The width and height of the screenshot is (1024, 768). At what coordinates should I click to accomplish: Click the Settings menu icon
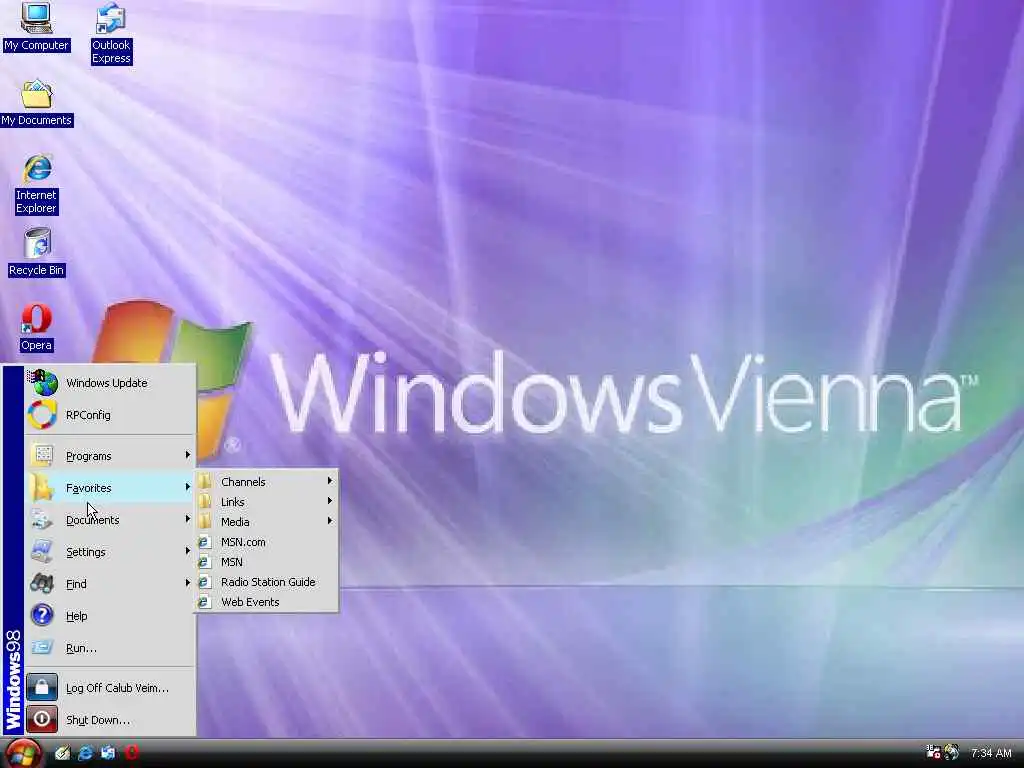[43, 551]
